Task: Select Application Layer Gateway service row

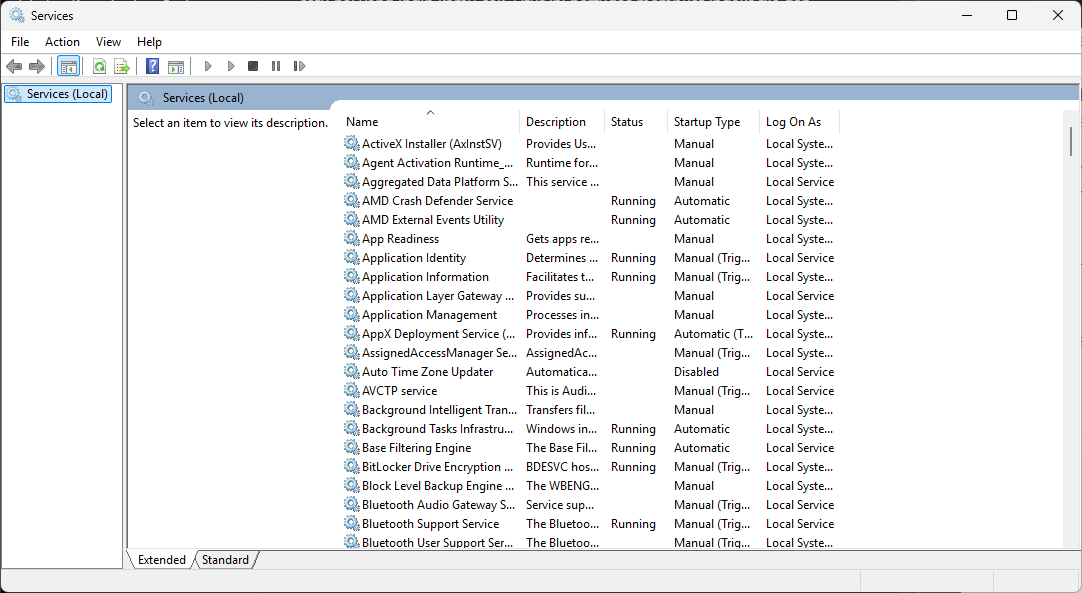Action: pos(591,295)
